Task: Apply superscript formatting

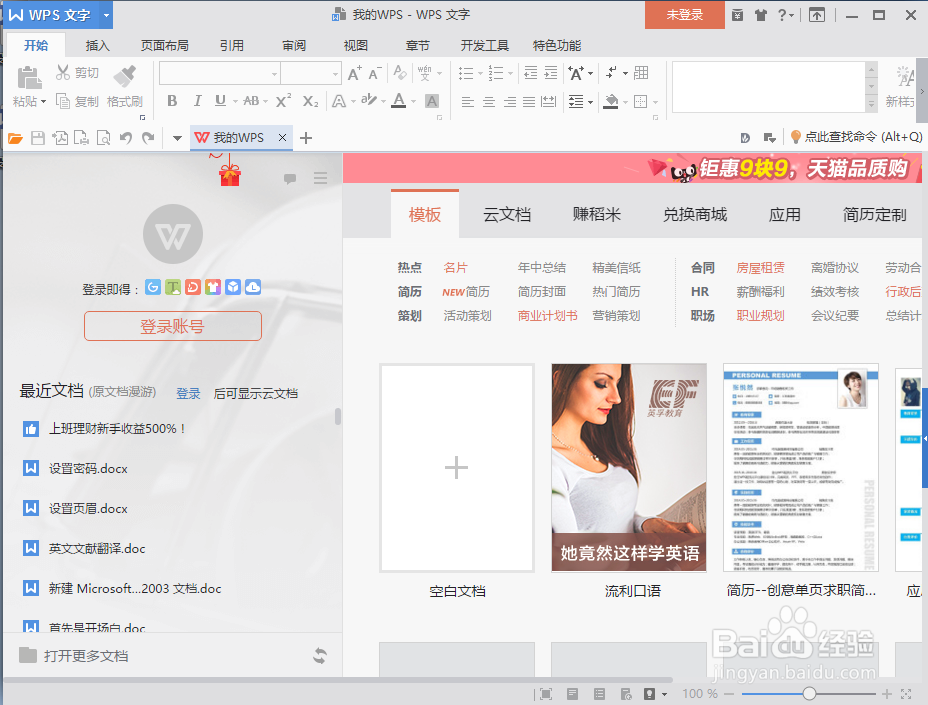Action: (x=283, y=101)
